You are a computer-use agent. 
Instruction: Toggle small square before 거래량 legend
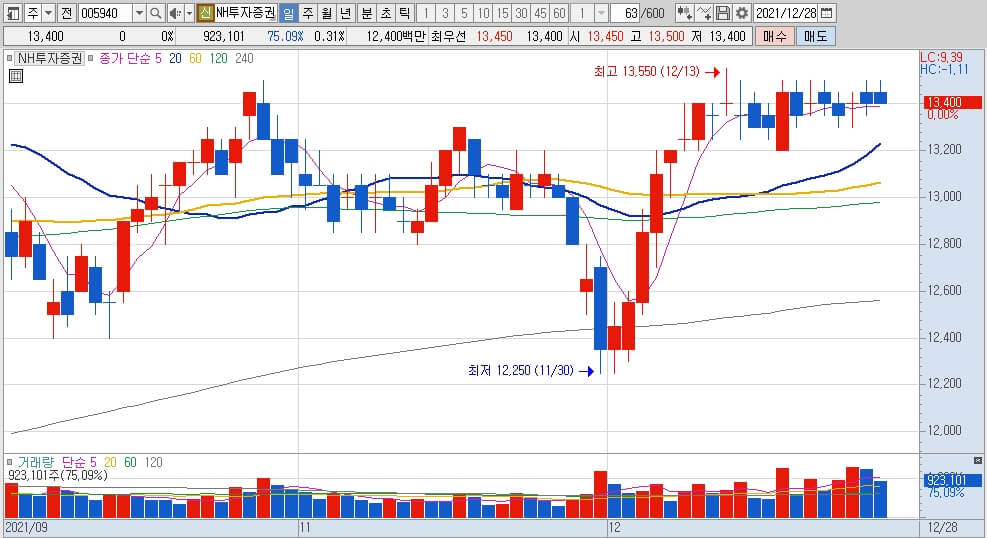point(9,462)
